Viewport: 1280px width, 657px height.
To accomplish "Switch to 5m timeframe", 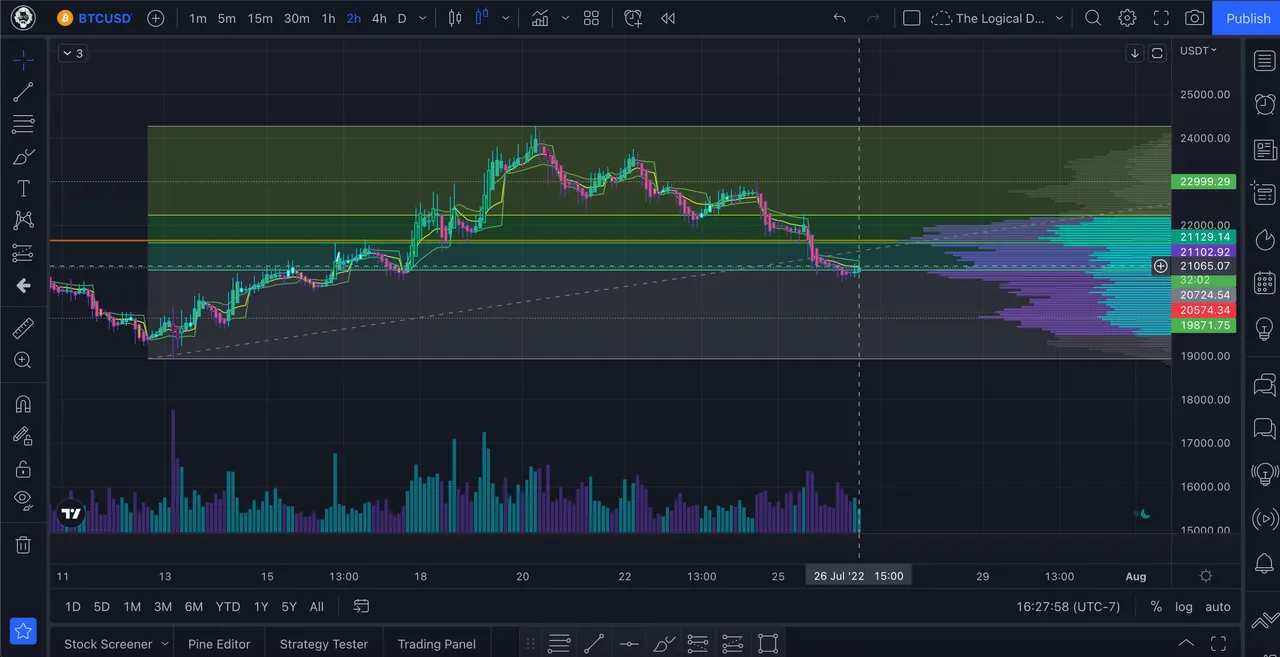I will [227, 18].
